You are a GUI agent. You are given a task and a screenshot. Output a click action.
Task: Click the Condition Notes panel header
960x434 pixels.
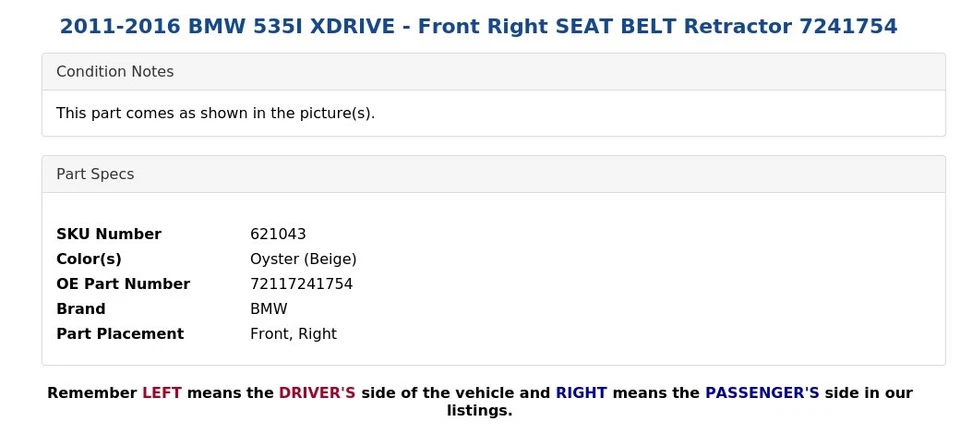coord(115,72)
